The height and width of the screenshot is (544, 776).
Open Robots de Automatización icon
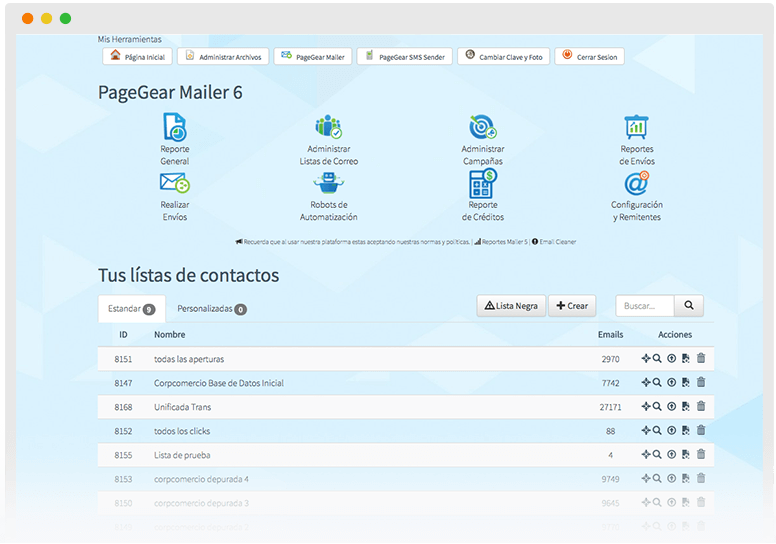(x=328, y=184)
